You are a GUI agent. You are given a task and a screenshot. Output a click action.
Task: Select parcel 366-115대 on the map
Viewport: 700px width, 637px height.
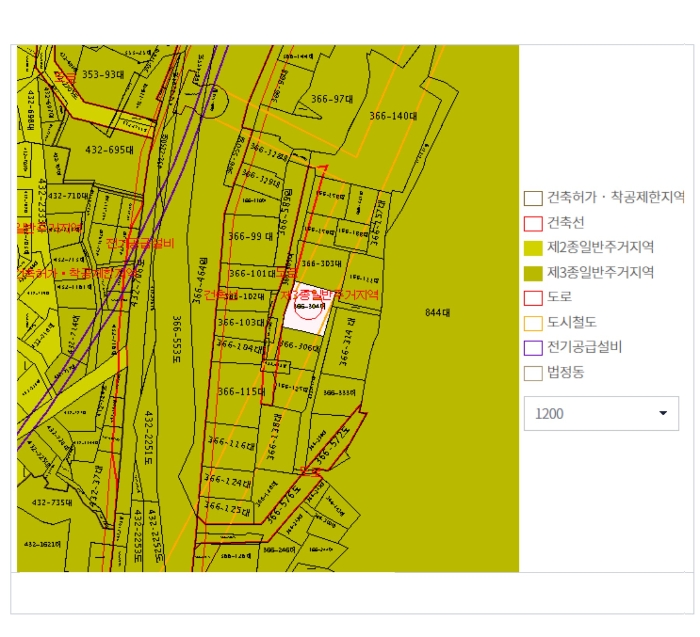(240, 391)
